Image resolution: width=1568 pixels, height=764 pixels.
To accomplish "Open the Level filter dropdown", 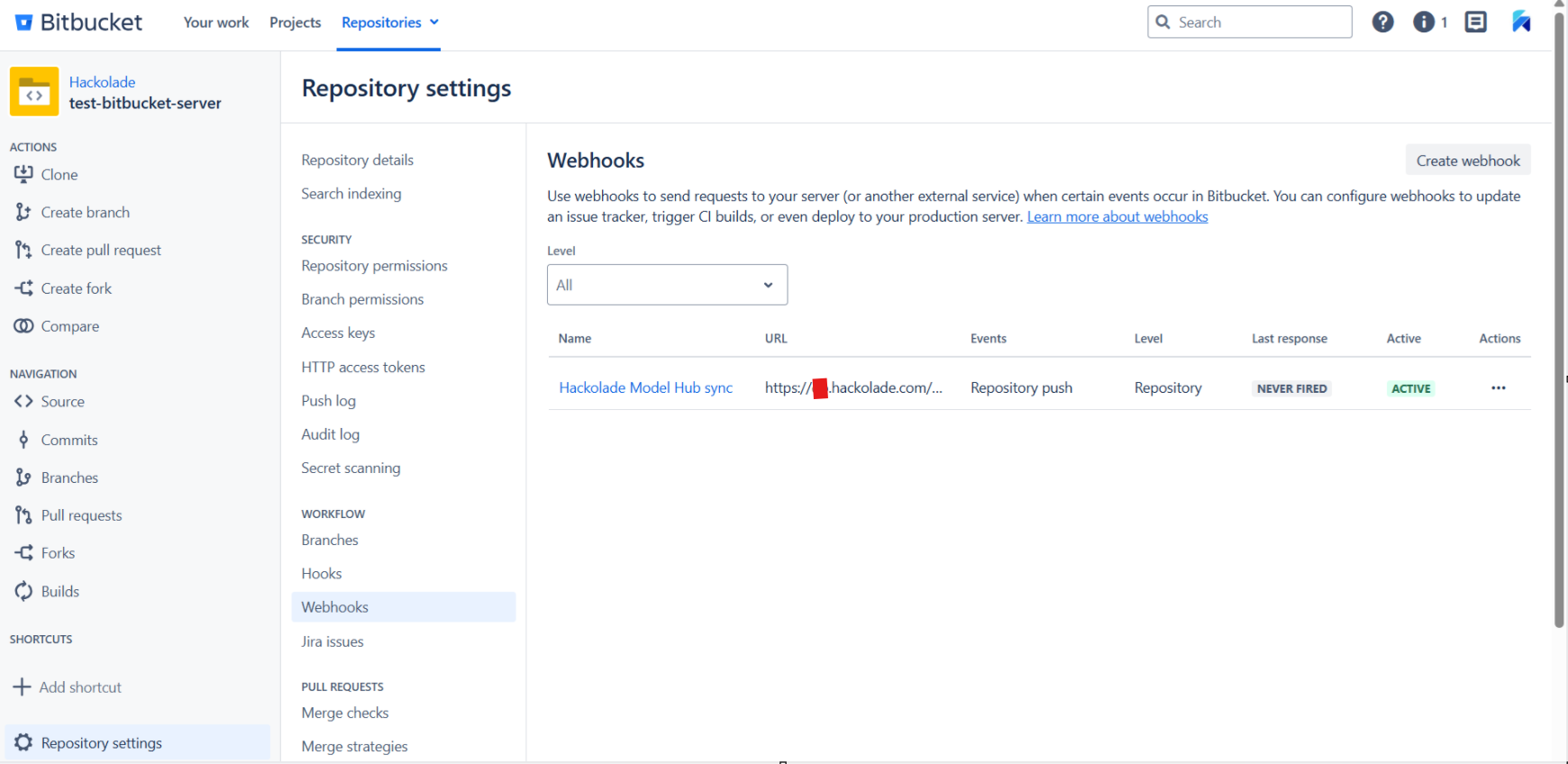I will pyautogui.click(x=667, y=285).
